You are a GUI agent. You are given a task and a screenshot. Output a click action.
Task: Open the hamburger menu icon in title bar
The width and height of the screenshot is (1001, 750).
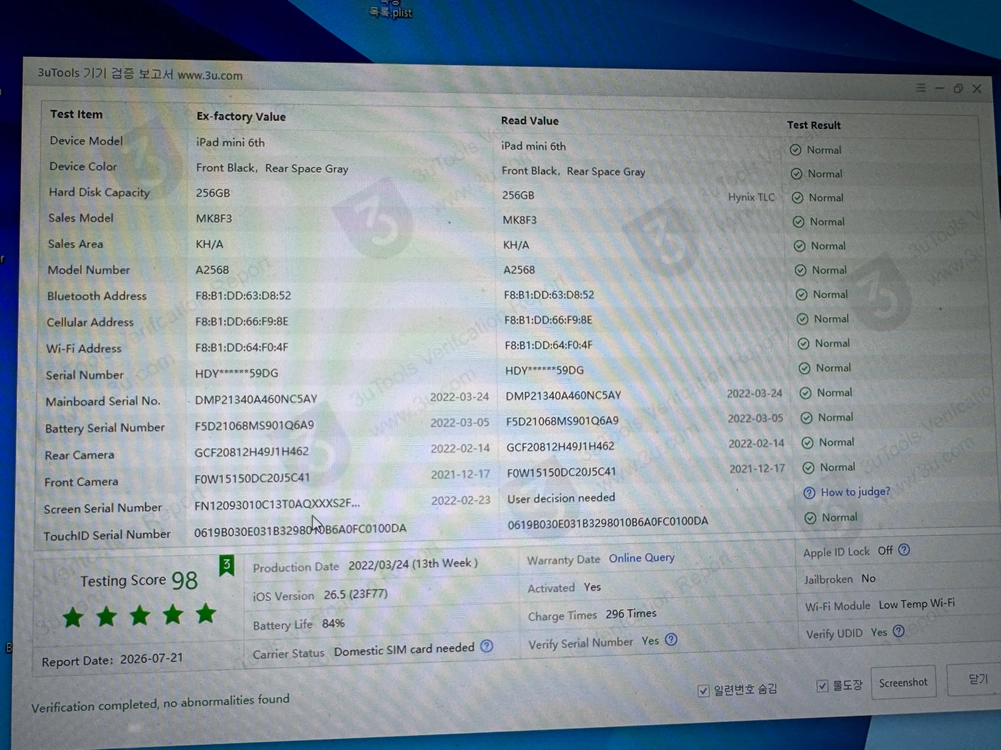tap(920, 87)
